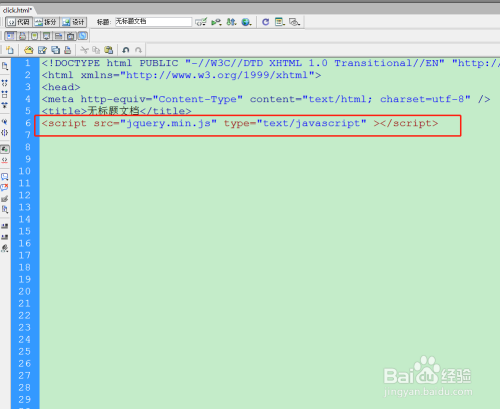
Task: Open a file with the folder icon
Action: pyautogui.click(x=29, y=50)
